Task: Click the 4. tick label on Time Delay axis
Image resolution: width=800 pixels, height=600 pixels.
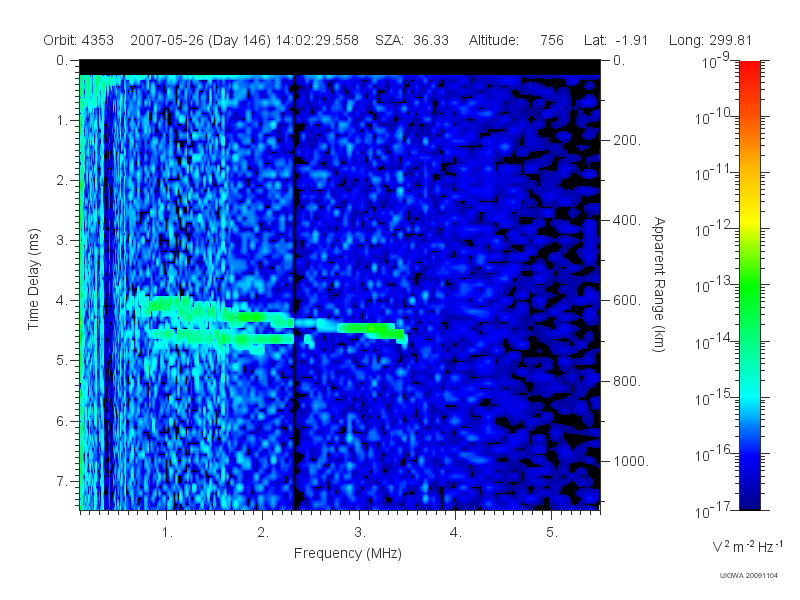Action: pyautogui.click(x=62, y=301)
